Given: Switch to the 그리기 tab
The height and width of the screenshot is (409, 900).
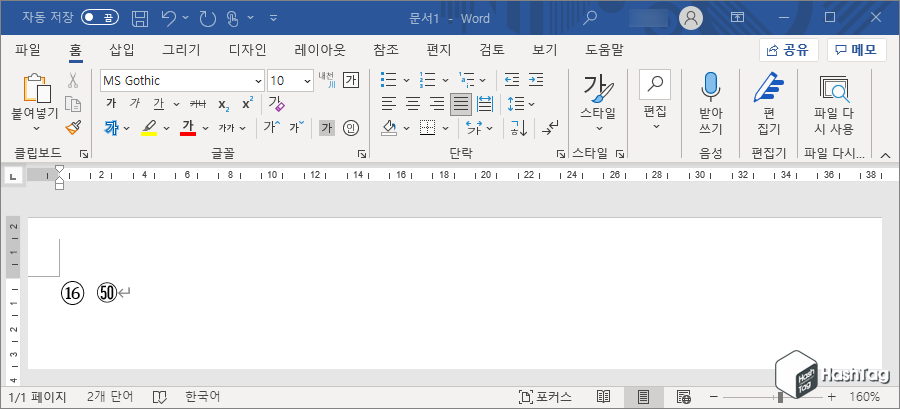Looking at the screenshot, I should point(181,50).
